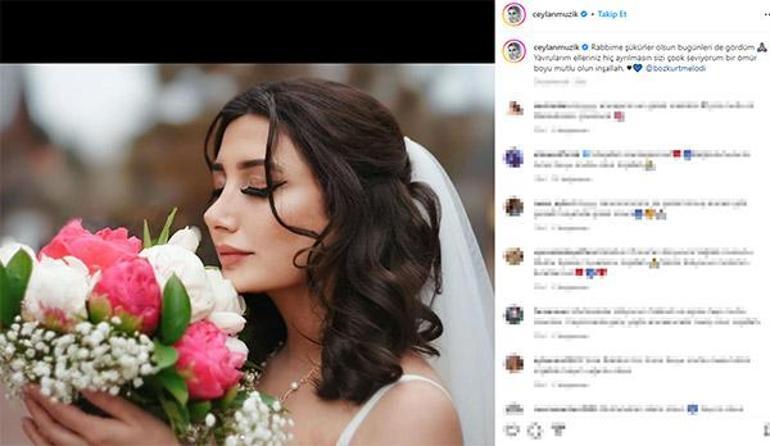Click the verified badge in the caption
The image size is (770, 446).
(x=585, y=47)
